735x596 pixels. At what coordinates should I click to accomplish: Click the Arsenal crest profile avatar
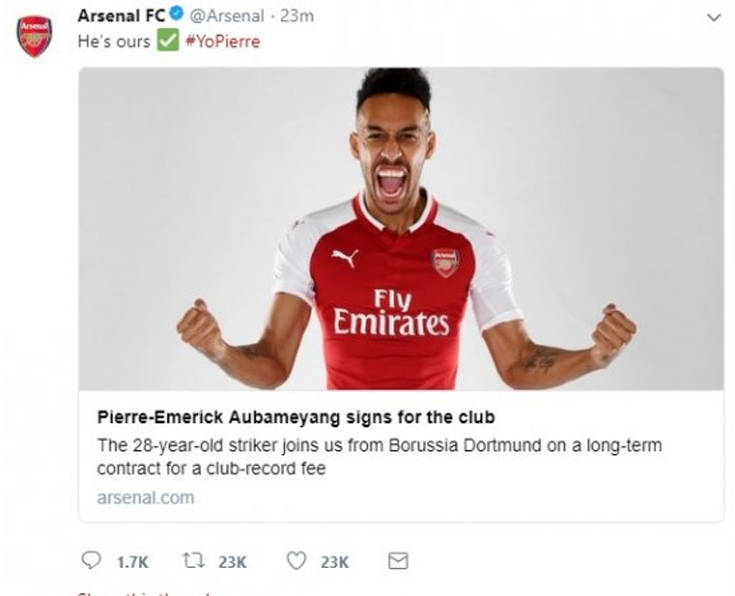pyautogui.click(x=34, y=36)
